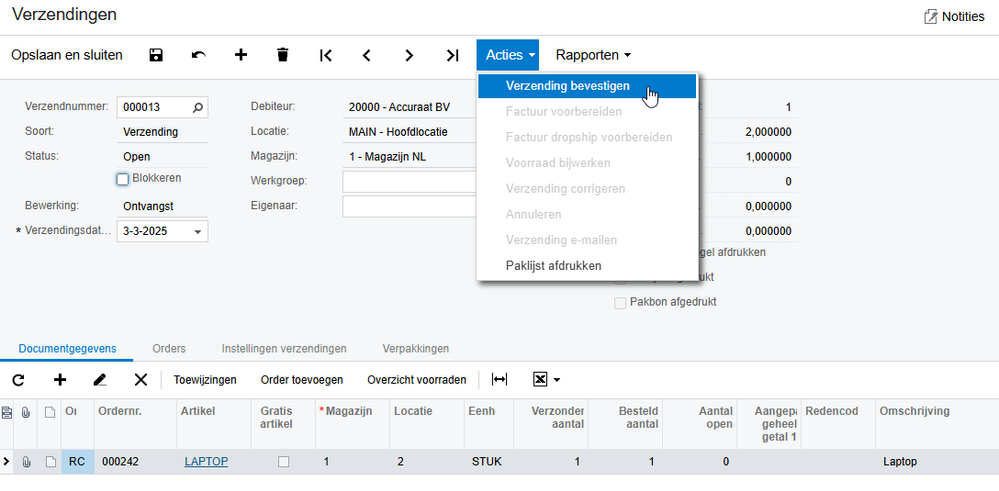Image resolution: width=999 pixels, height=491 pixels.
Task: Delete the shipment using the trash icon
Action: click(x=283, y=55)
